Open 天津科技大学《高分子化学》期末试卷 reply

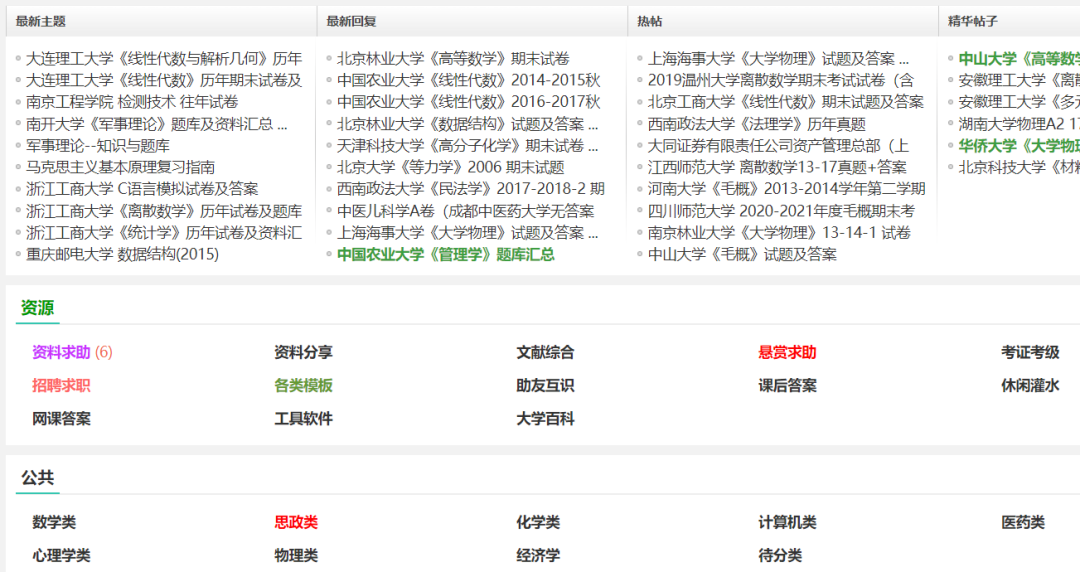click(x=467, y=145)
